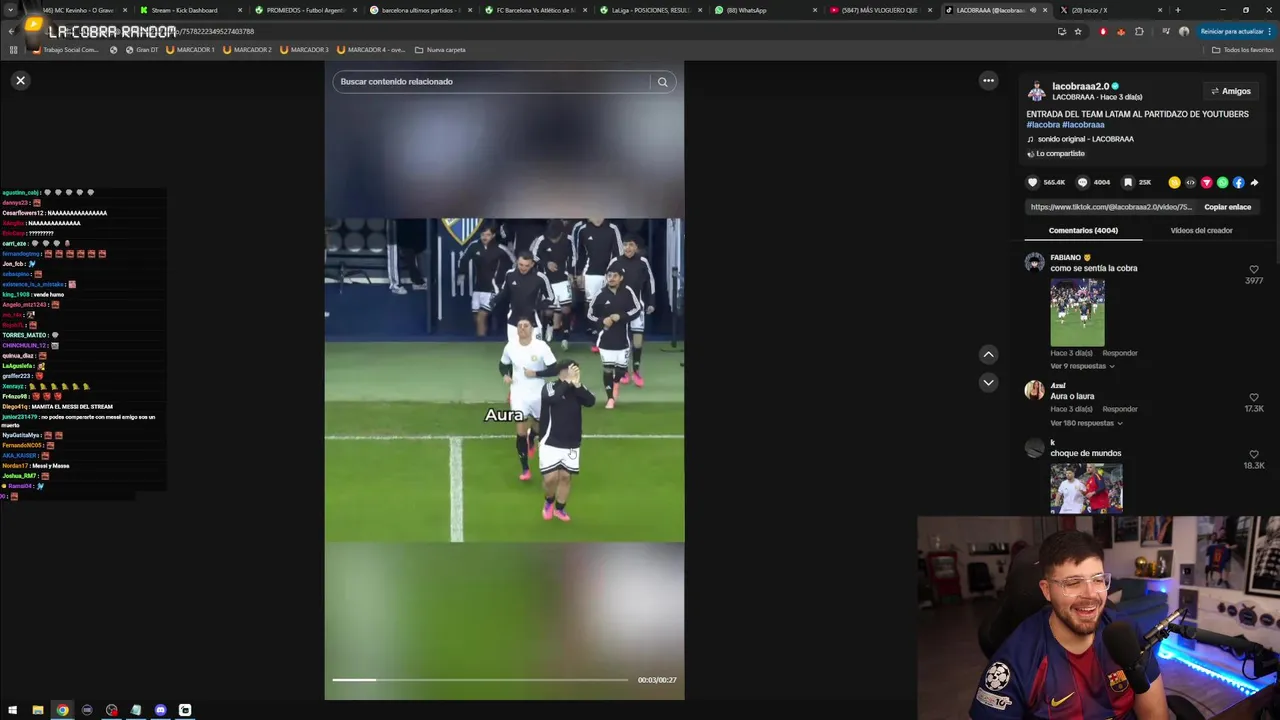Open the #lacobra hashtag link

(x=1043, y=125)
